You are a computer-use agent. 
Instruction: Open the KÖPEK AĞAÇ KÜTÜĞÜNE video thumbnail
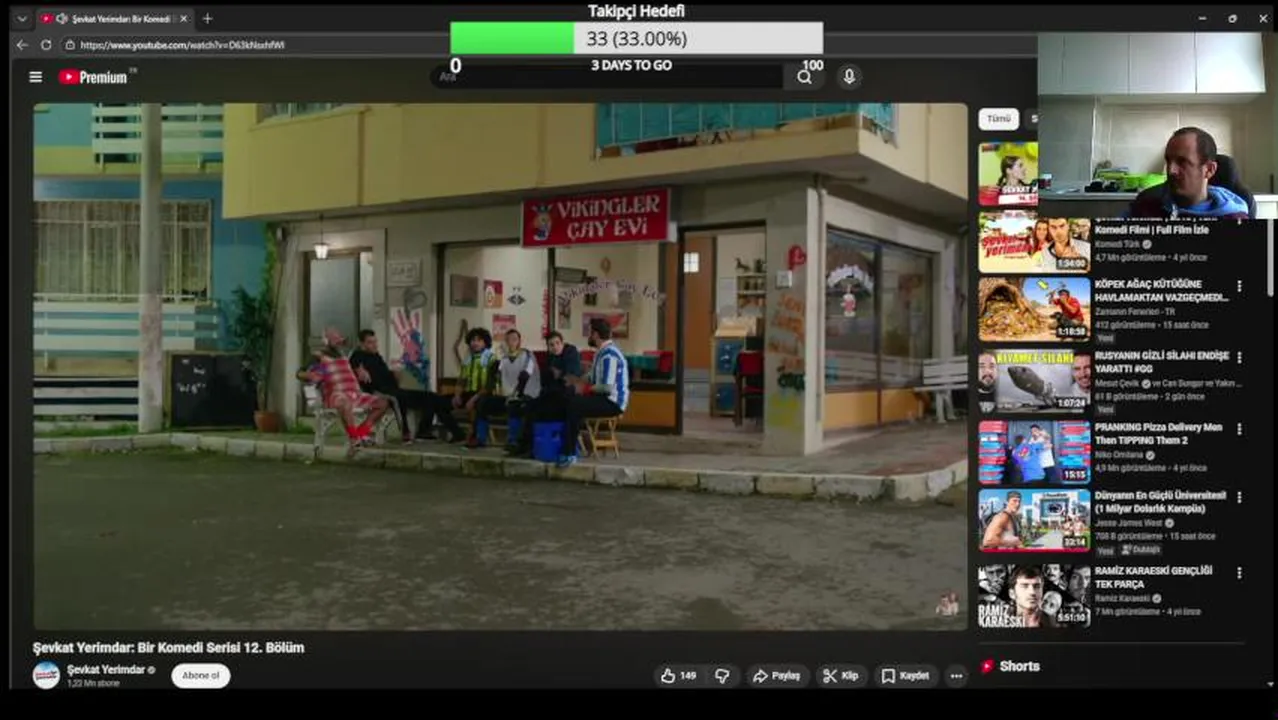(1034, 310)
